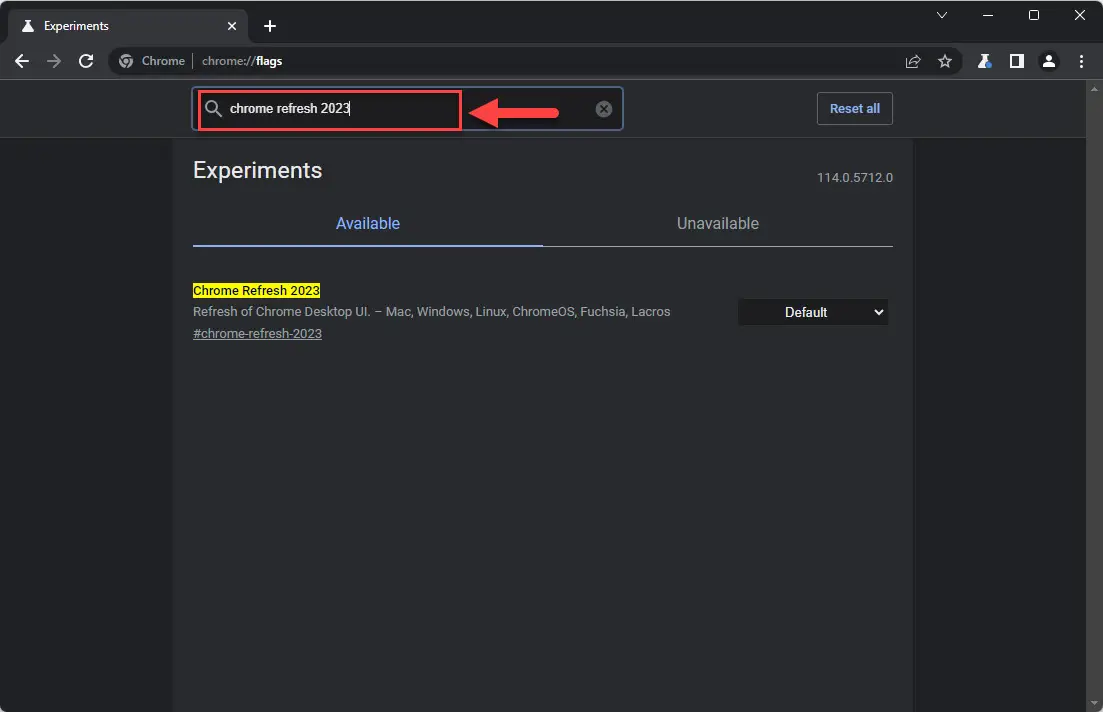Click the scrollbar down arrow
This screenshot has height=712, width=1103.
coord(1094,703)
